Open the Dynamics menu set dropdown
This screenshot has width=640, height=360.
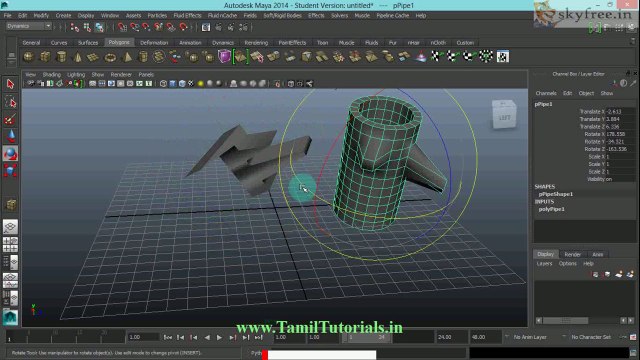[29, 26]
